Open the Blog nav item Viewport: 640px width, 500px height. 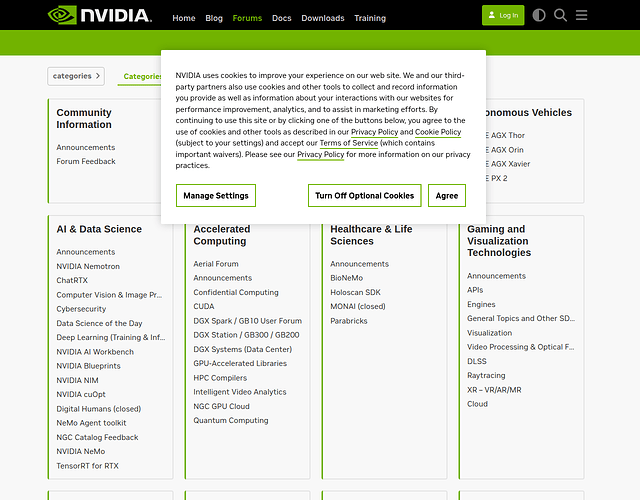pos(214,18)
